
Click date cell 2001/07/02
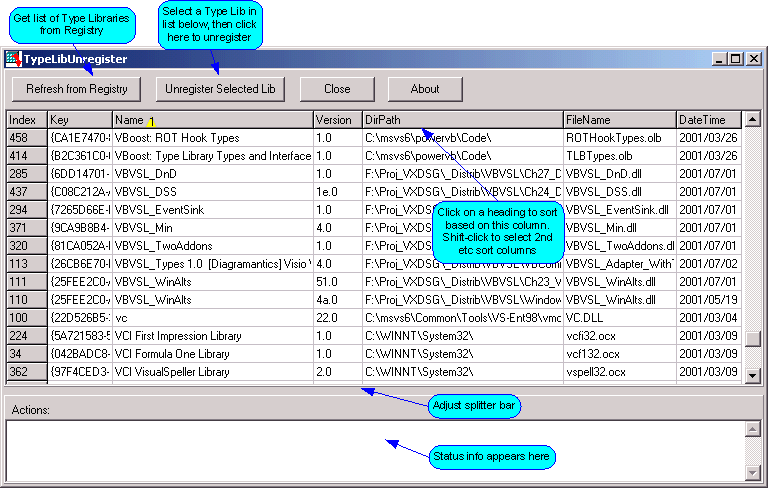[709, 264]
